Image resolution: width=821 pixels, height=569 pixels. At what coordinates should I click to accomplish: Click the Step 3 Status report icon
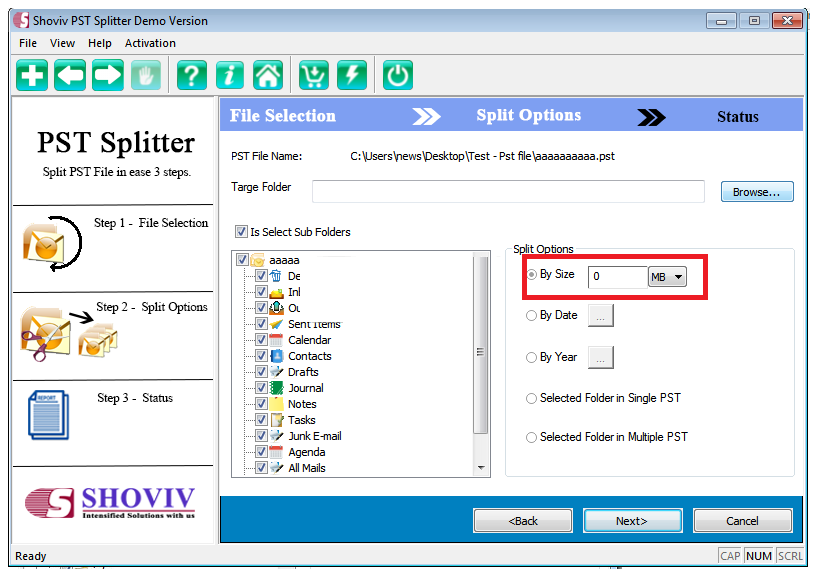(49, 415)
